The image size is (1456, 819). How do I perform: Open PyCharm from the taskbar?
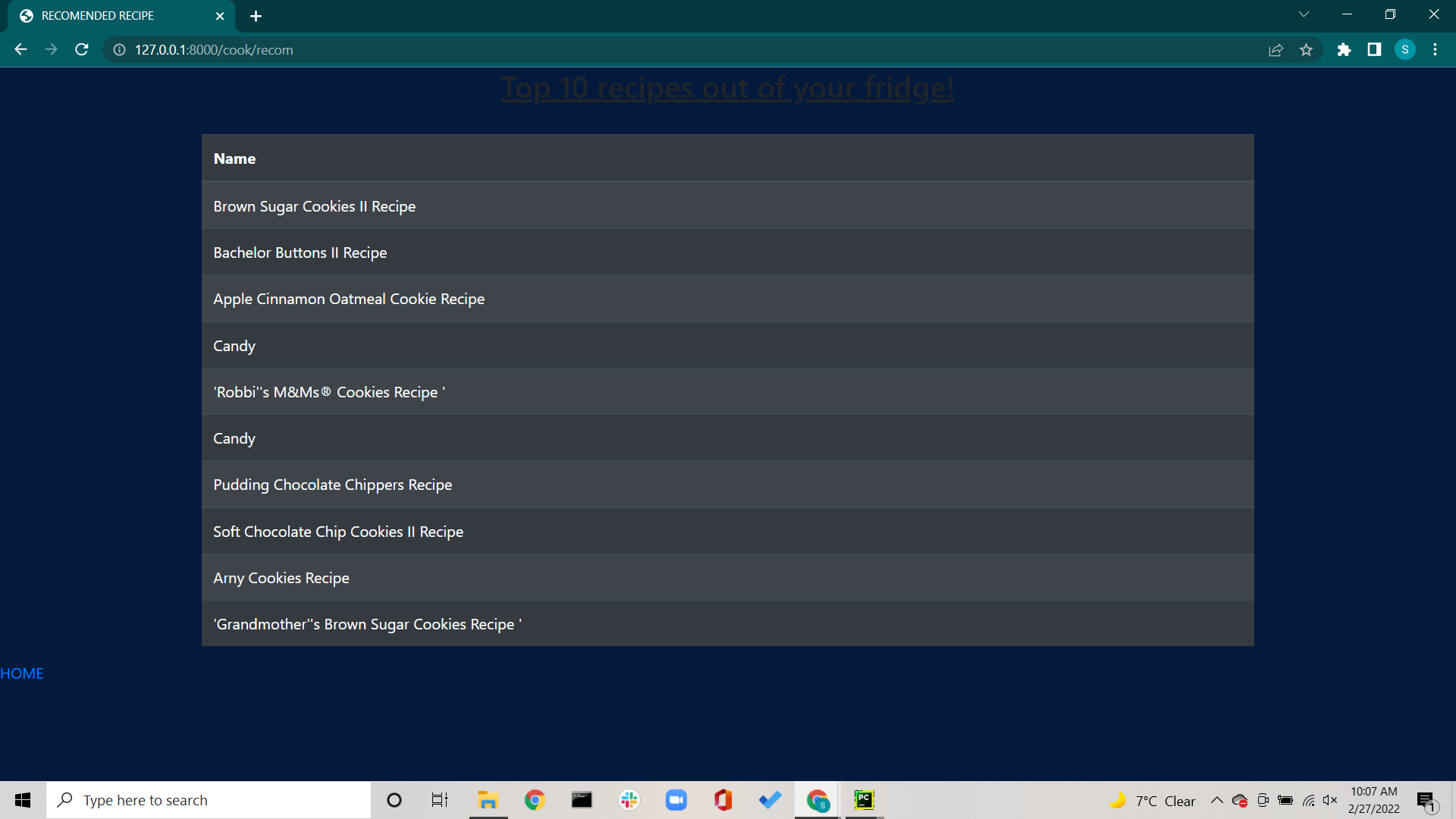(864, 800)
